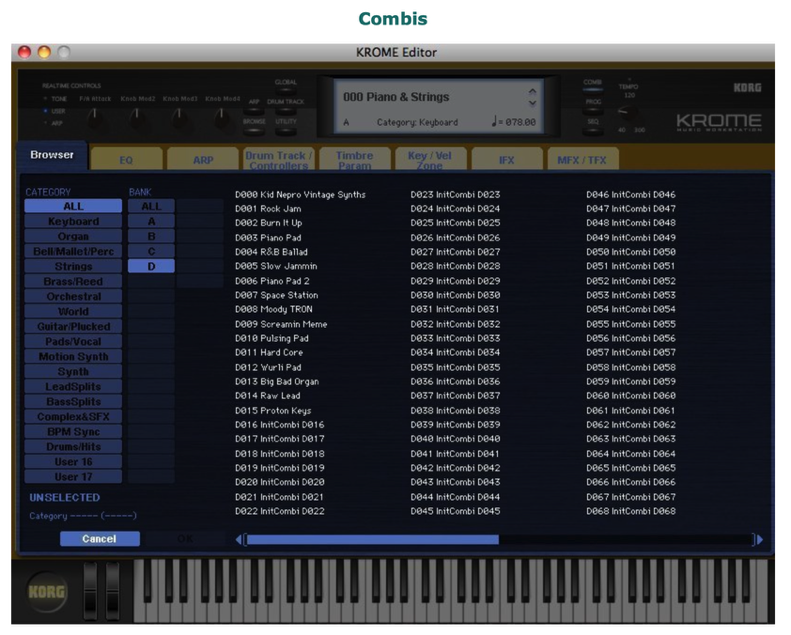This screenshot has width=791, height=635.
Task: Filter by Drums/Hits category
Action: [73, 446]
